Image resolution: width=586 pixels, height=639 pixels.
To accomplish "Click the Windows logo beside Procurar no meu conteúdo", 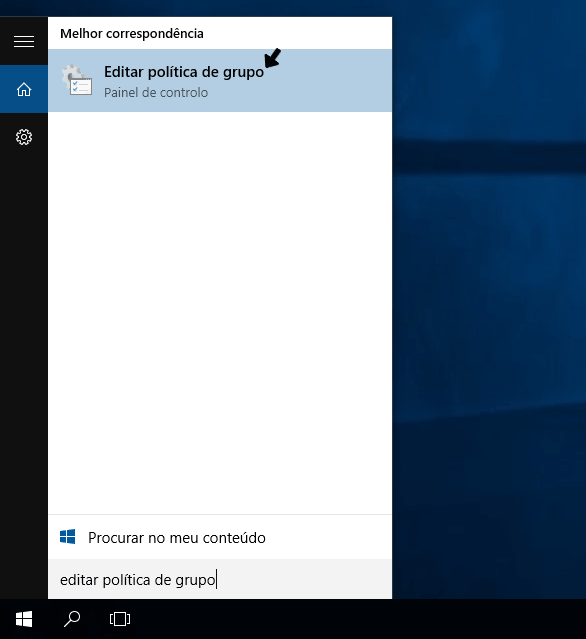I will click(68, 537).
